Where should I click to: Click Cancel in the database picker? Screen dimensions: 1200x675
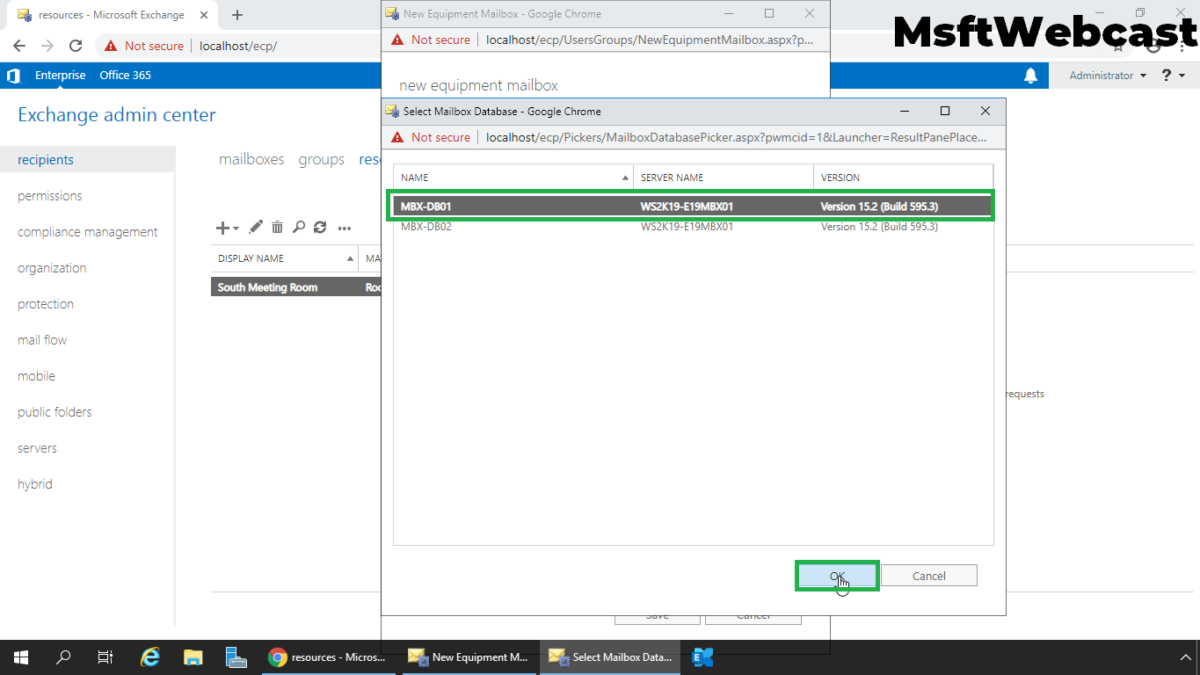928,576
